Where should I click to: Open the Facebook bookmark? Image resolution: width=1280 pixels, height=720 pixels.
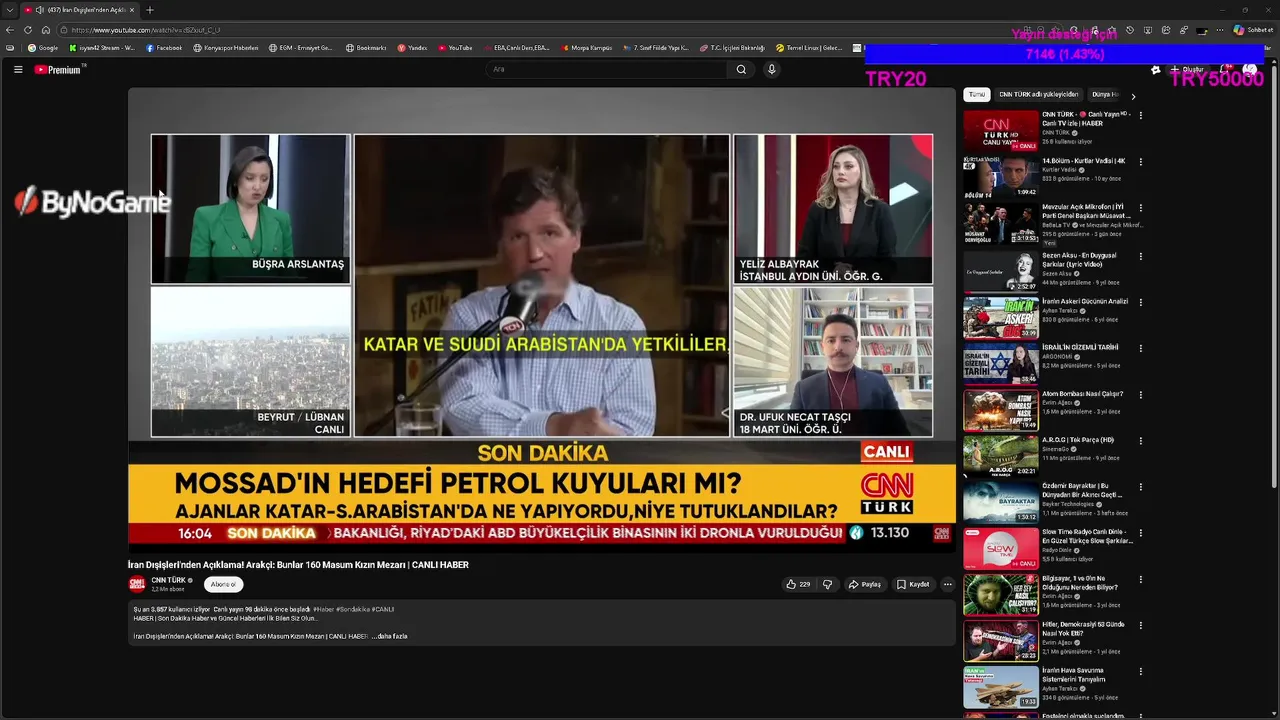click(x=164, y=48)
